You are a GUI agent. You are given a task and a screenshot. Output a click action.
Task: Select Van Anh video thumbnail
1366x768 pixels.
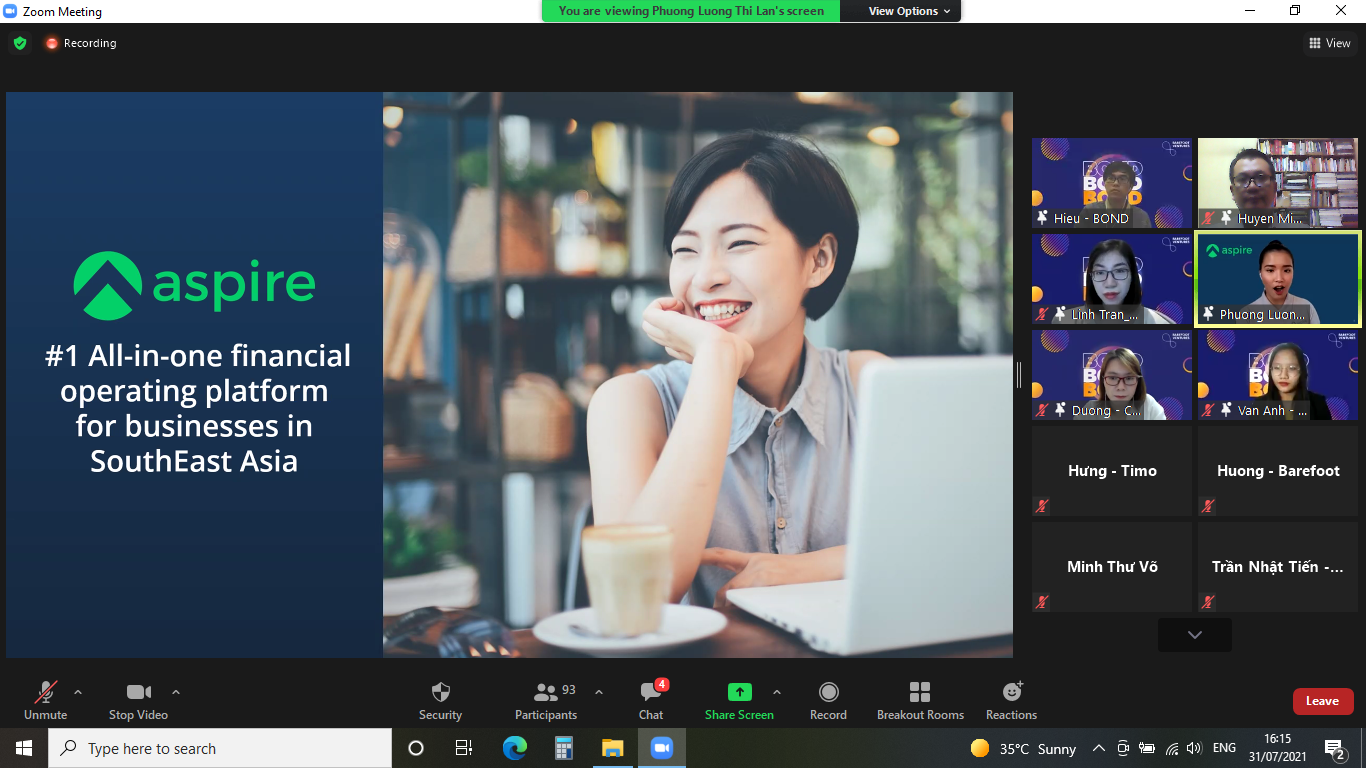[x=1278, y=375]
